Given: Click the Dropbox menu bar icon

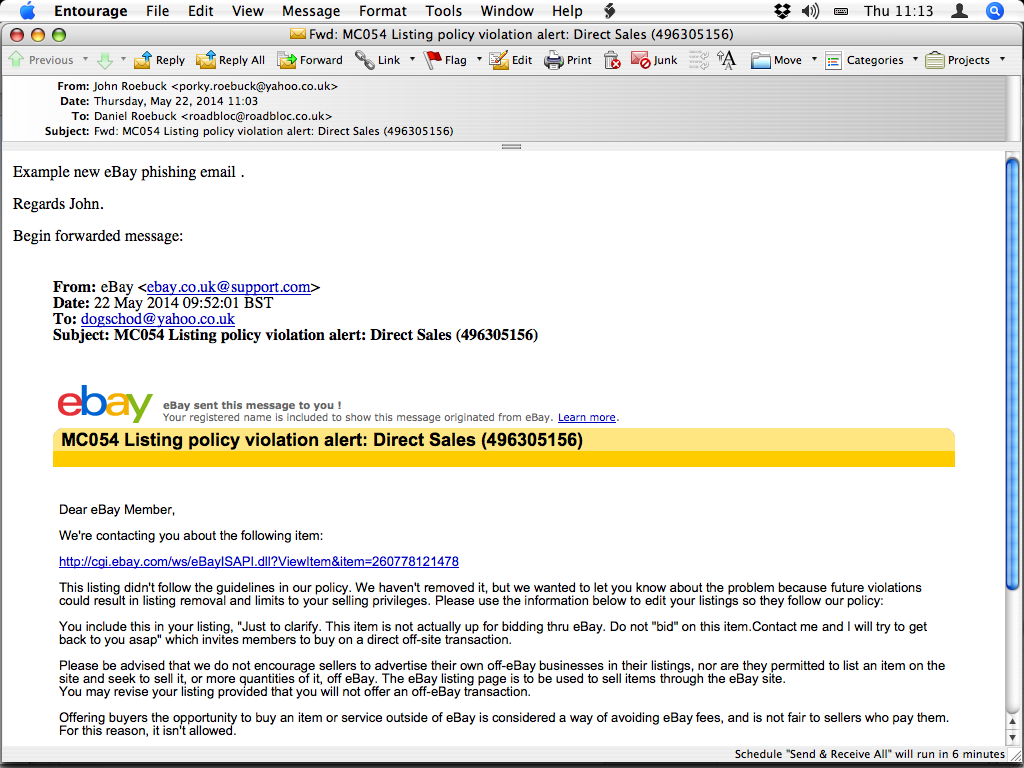Looking at the screenshot, I should click(x=782, y=11).
